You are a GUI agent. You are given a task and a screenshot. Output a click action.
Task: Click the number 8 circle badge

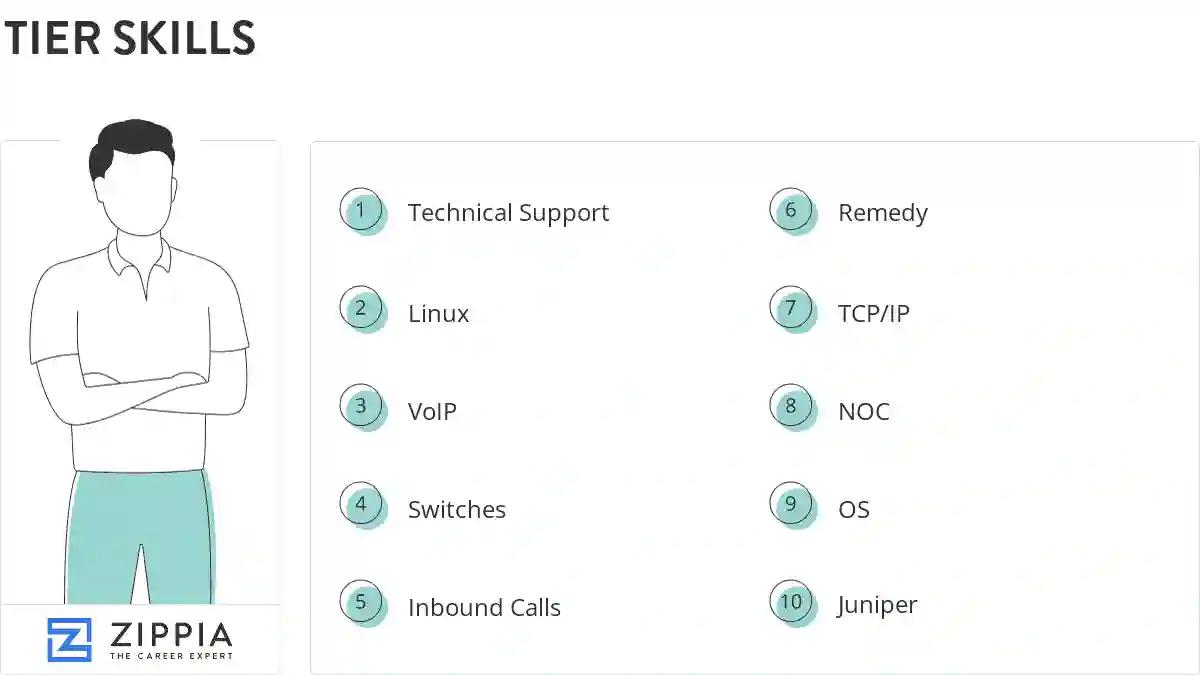792,407
